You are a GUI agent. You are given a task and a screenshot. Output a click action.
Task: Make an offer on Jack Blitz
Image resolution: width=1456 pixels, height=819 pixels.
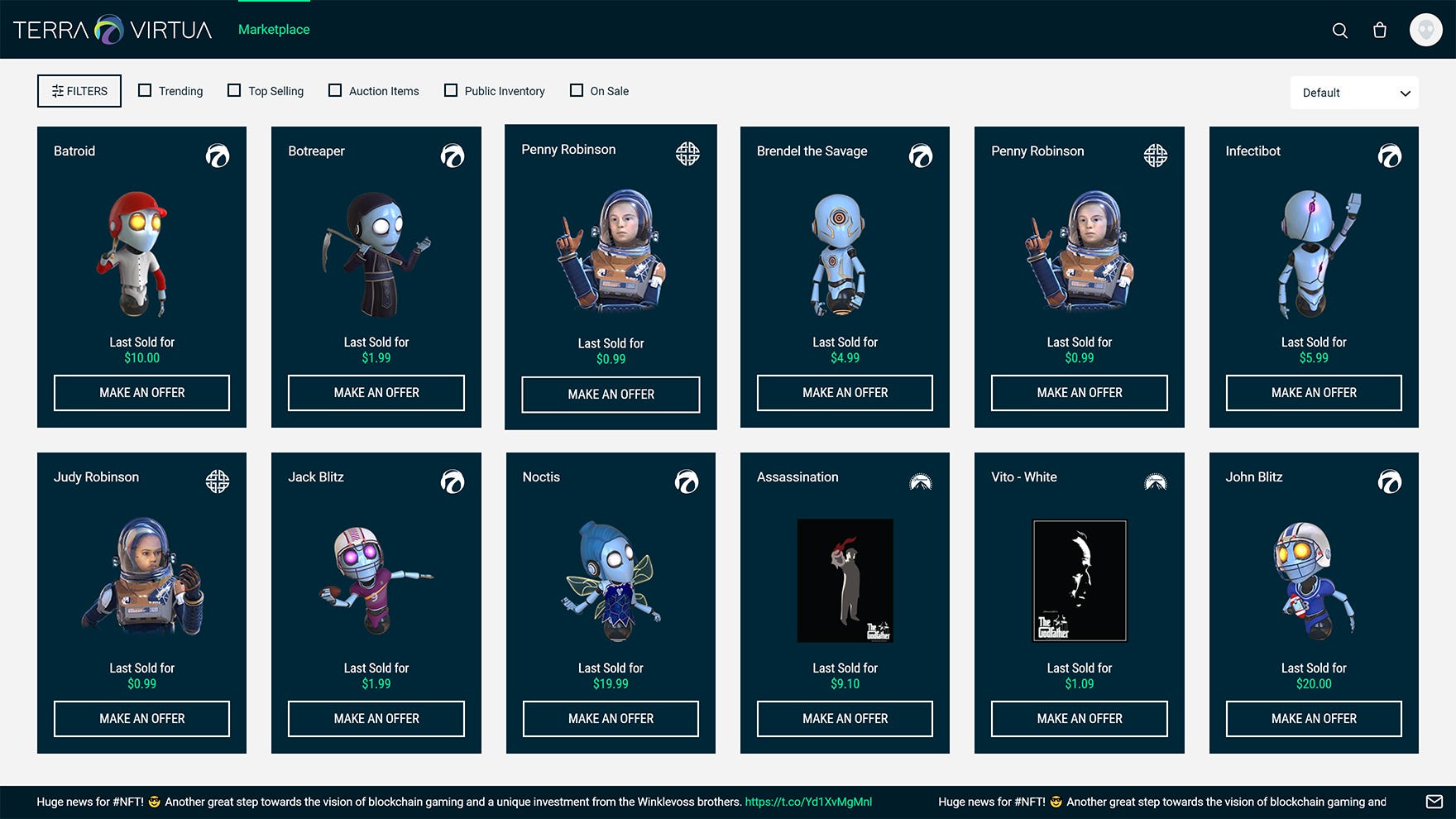click(x=376, y=719)
